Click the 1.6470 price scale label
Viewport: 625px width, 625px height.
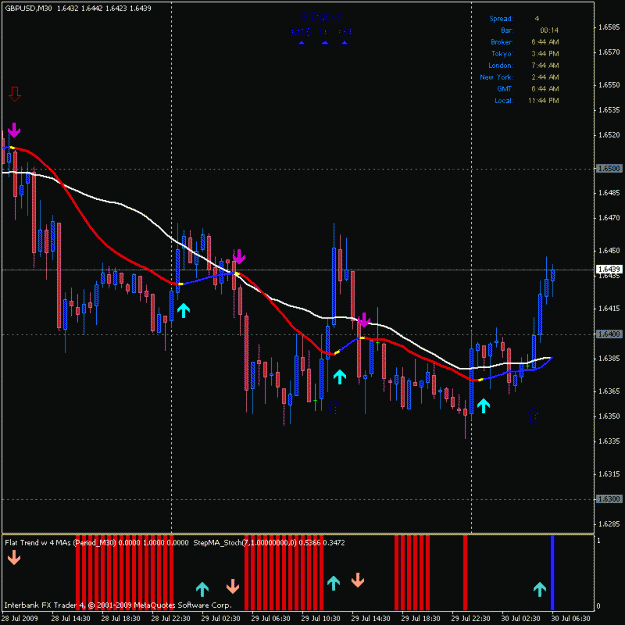(609, 218)
